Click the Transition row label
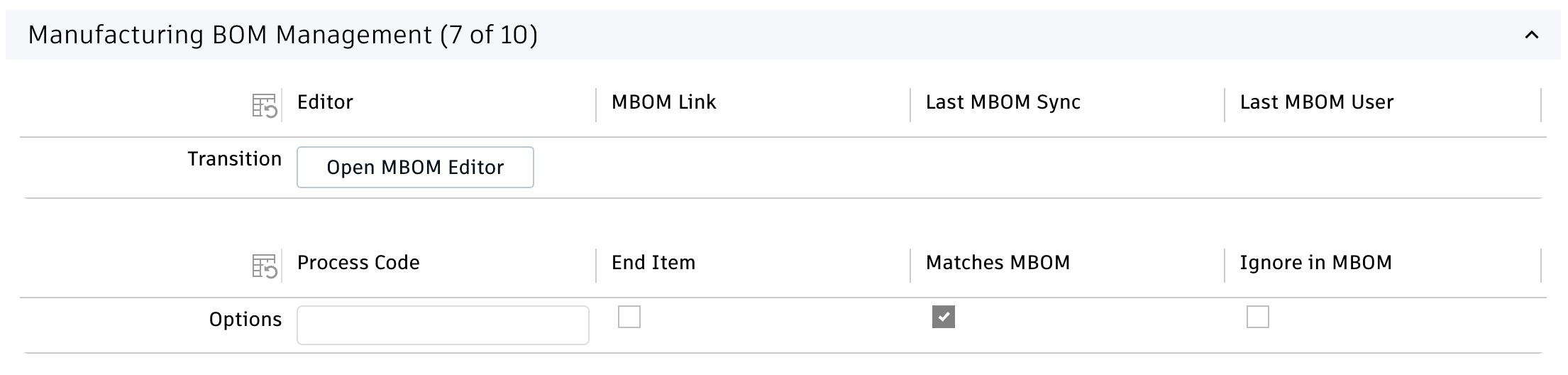Screen dimensions: 1568x375 [234, 159]
